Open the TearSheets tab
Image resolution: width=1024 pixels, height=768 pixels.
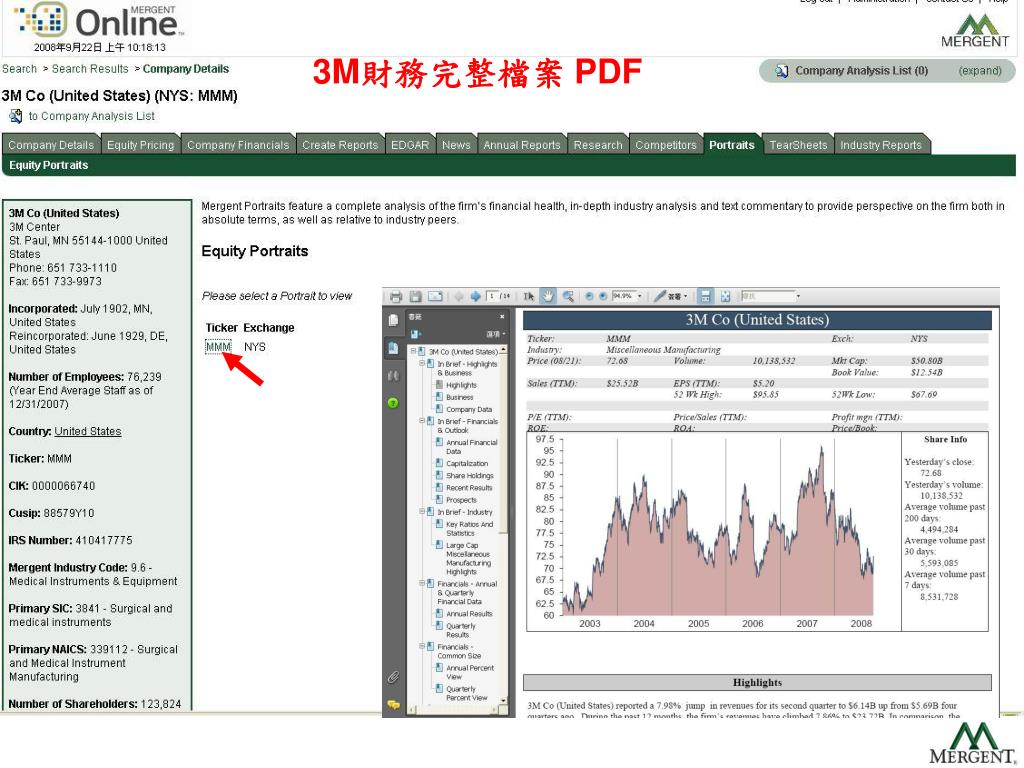point(798,145)
